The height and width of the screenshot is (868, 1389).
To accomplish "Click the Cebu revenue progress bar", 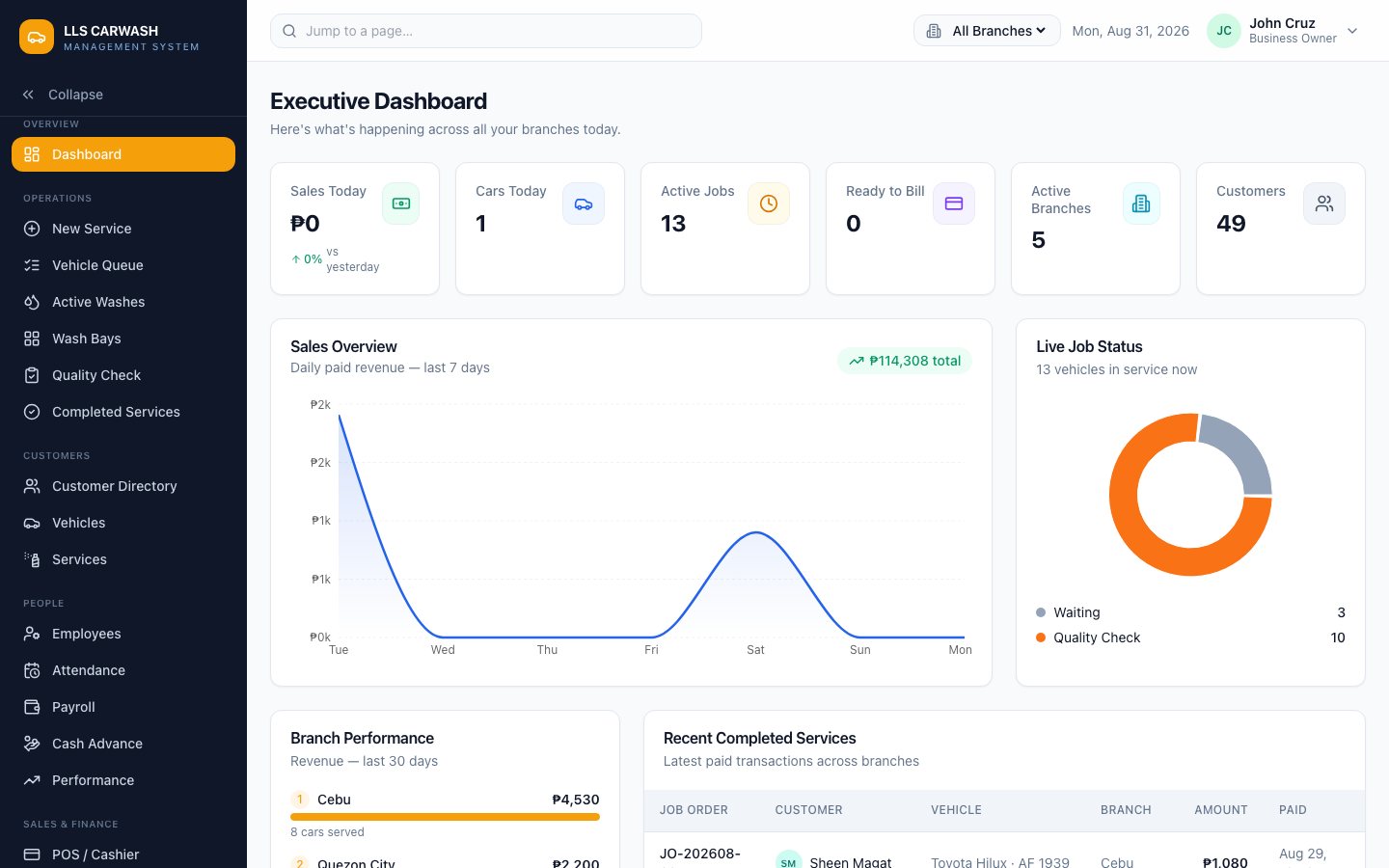I will tap(445, 817).
